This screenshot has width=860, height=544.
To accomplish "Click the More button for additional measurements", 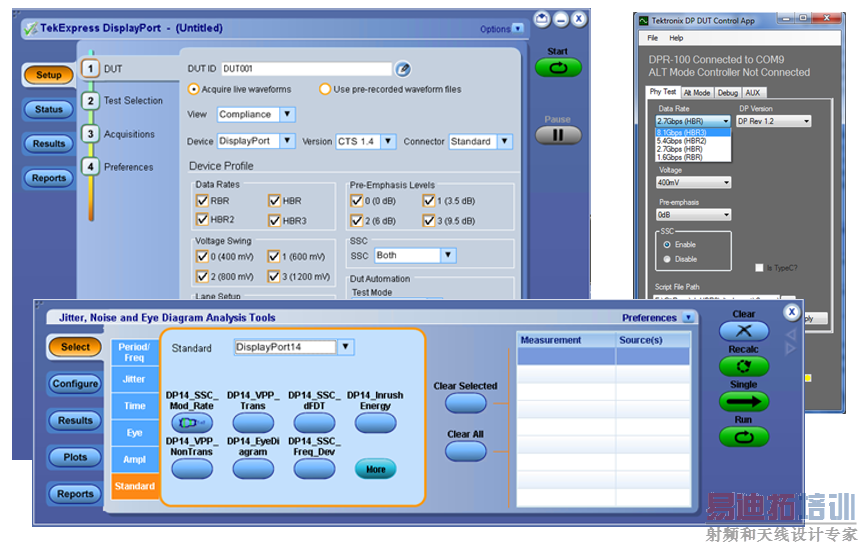I will point(376,469).
